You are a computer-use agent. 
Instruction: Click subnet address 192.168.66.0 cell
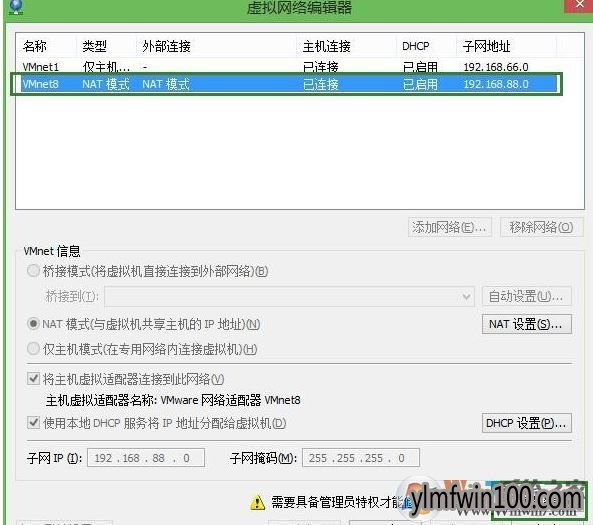(496, 67)
